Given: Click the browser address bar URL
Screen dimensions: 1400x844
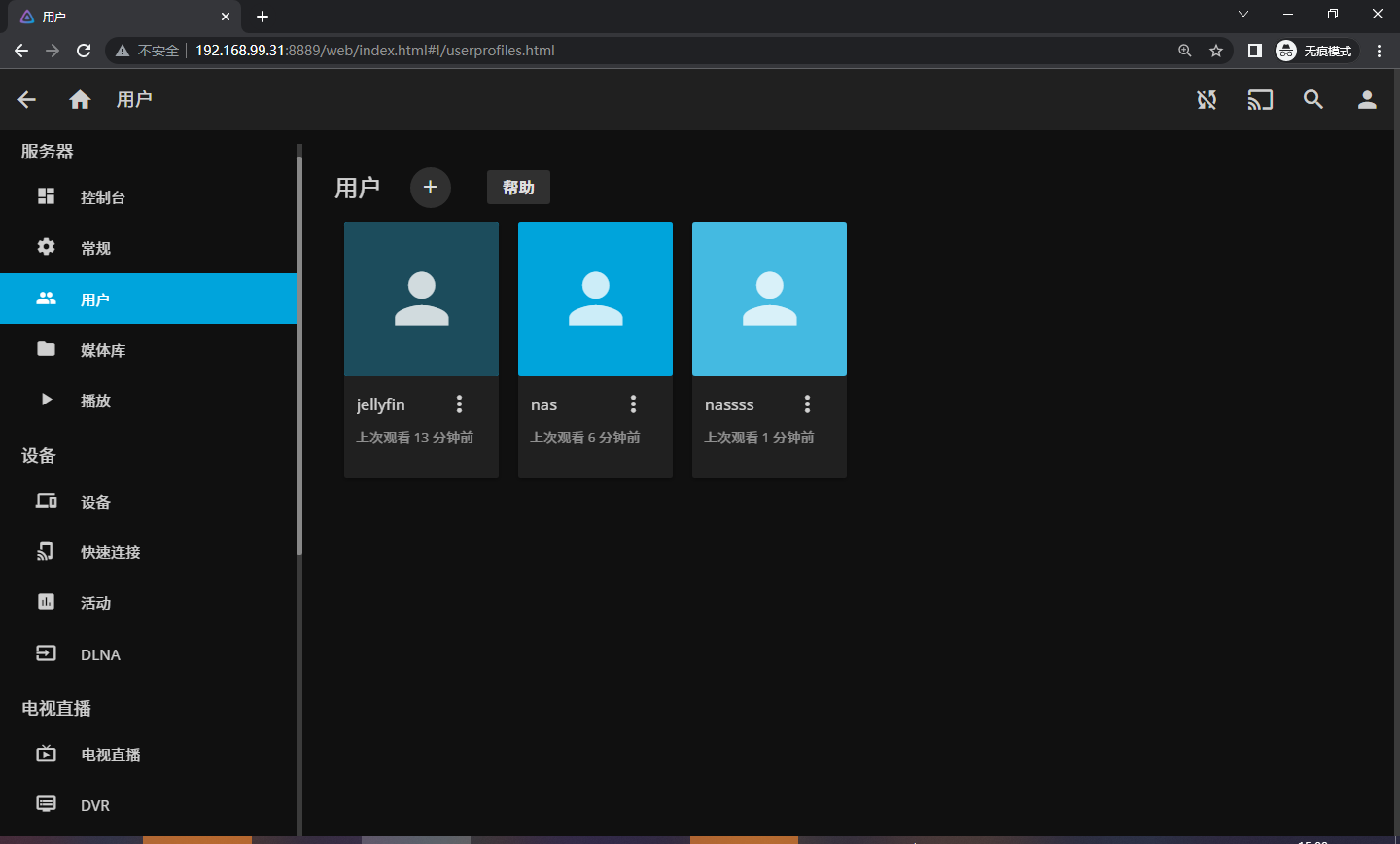Looking at the screenshot, I should (x=374, y=51).
